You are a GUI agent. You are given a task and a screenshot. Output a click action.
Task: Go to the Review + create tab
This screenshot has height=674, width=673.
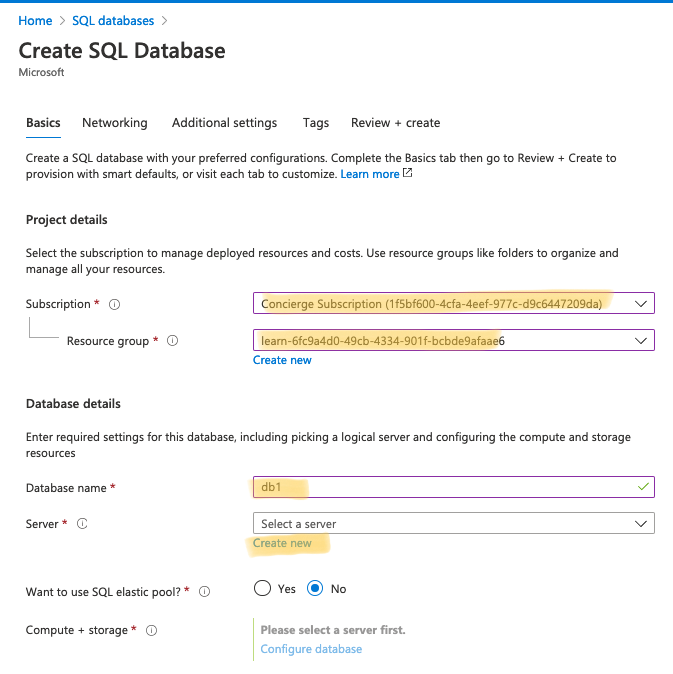tap(395, 123)
